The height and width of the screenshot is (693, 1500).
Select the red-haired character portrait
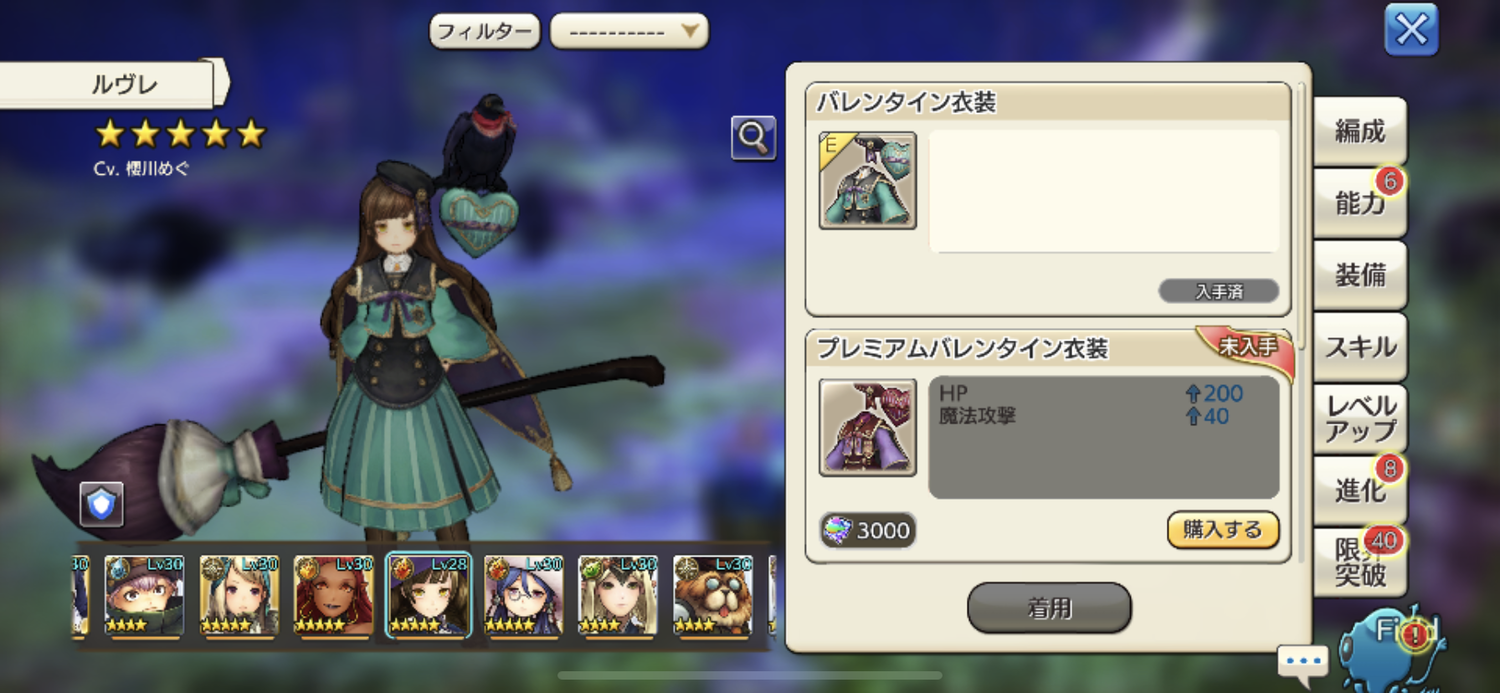pos(334,597)
